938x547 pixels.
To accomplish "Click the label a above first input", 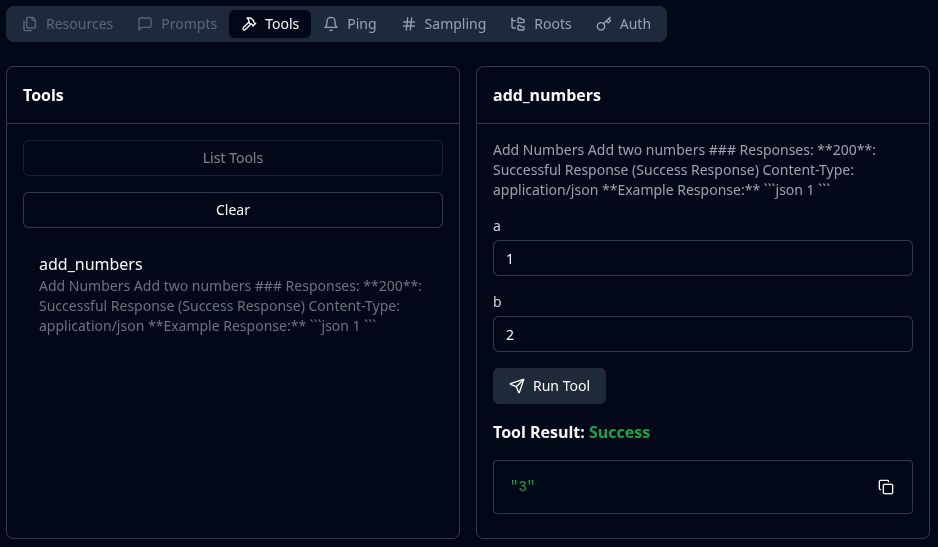I will (497, 226).
